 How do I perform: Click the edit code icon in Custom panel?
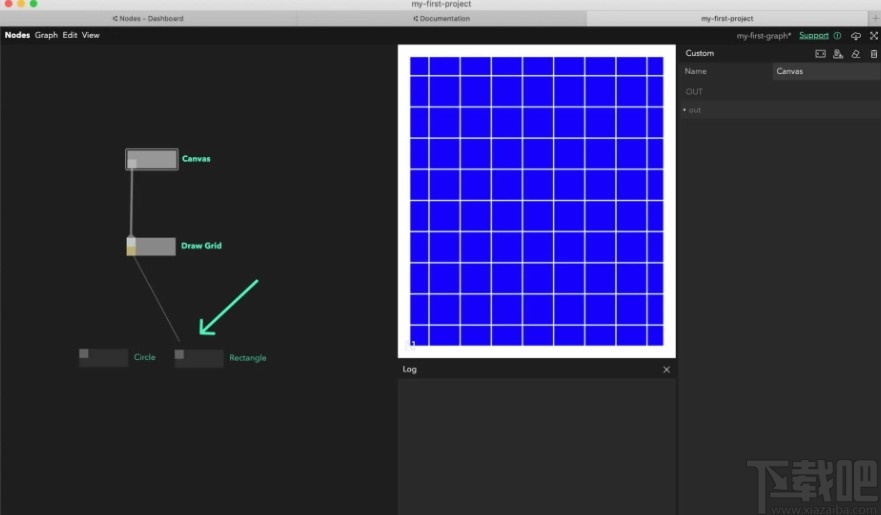coord(820,54)
